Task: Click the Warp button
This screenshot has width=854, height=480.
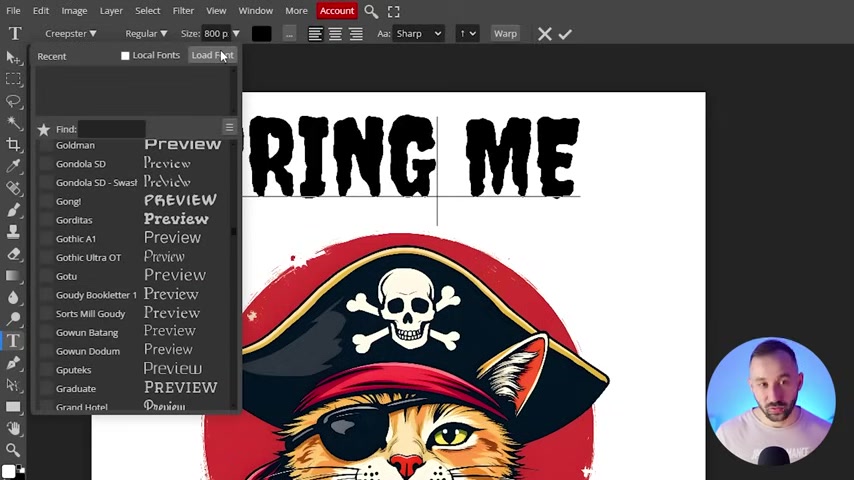Action: pos(505,34)
